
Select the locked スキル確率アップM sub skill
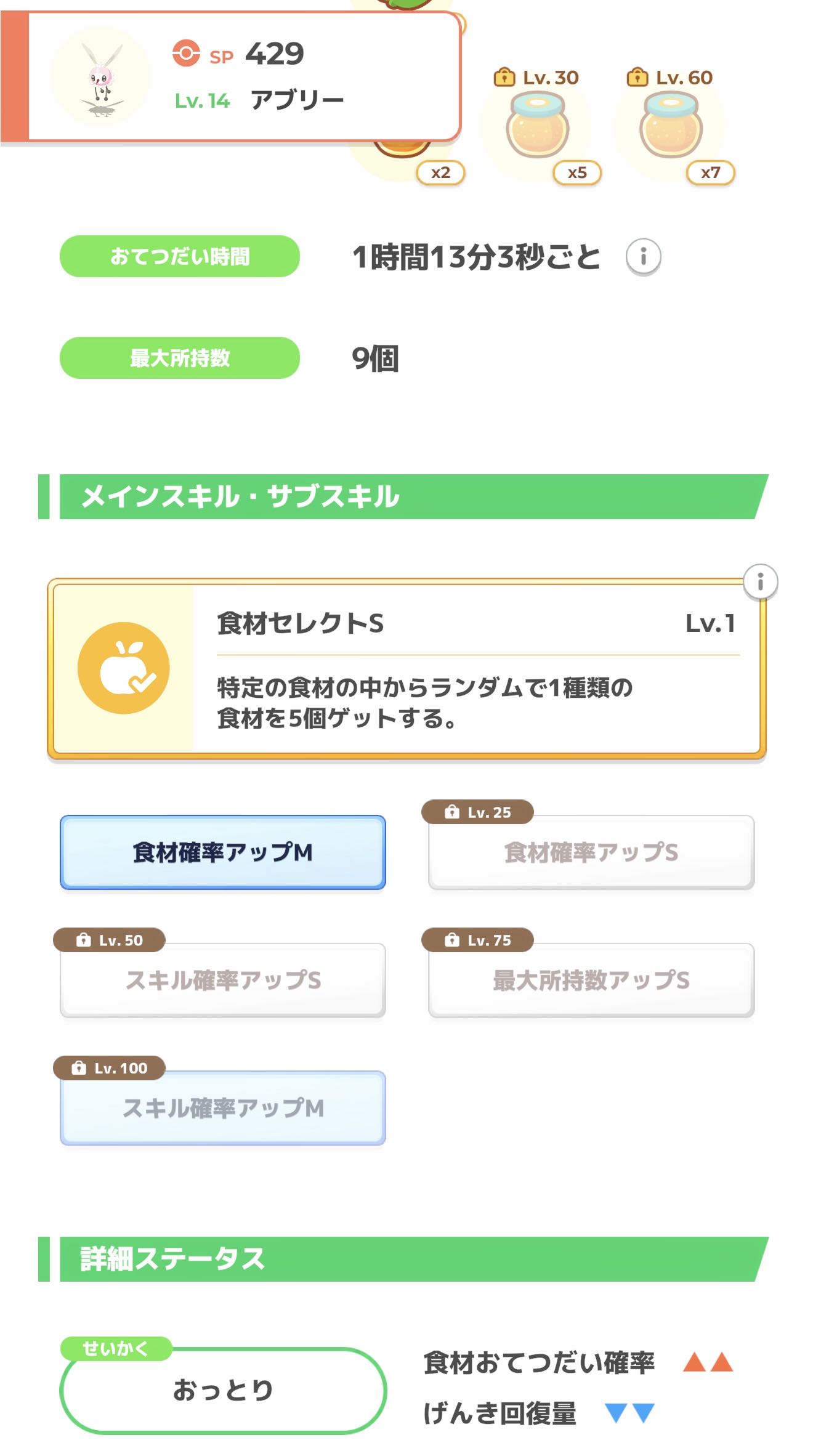223,1108
